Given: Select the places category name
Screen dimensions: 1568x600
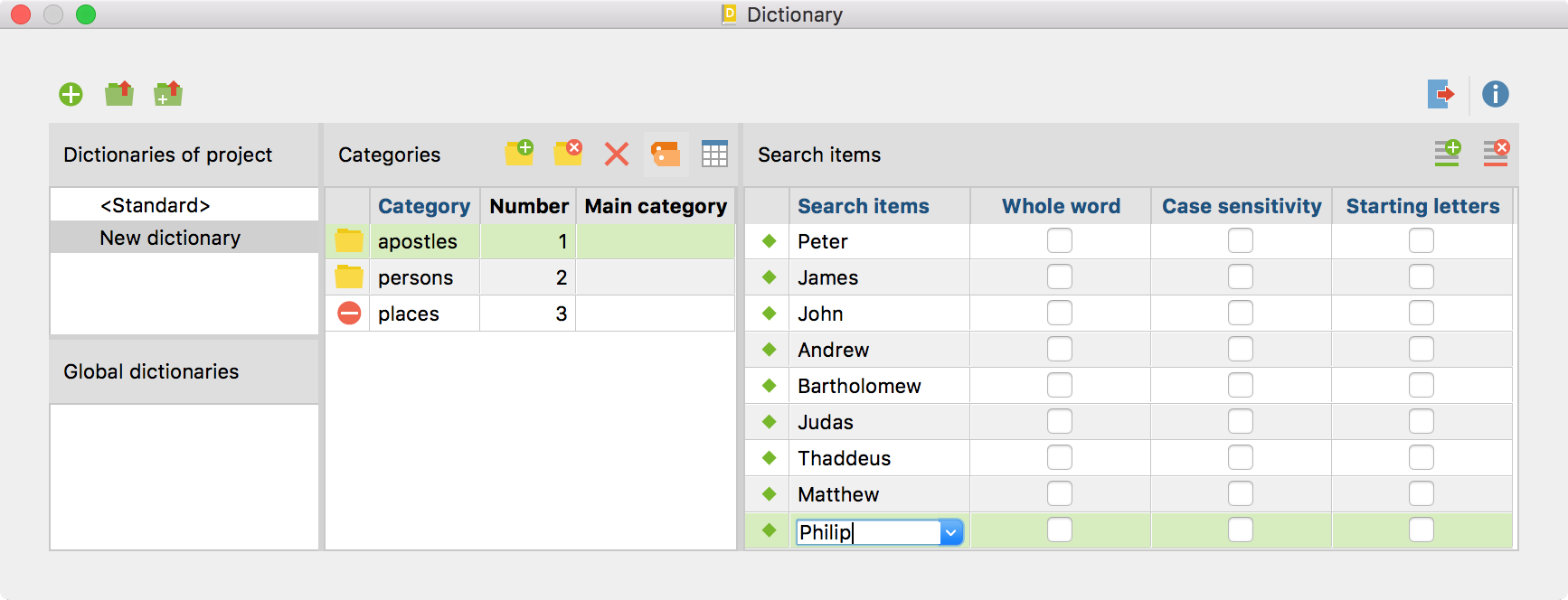Looking at the screenshot, I should 409,314.
